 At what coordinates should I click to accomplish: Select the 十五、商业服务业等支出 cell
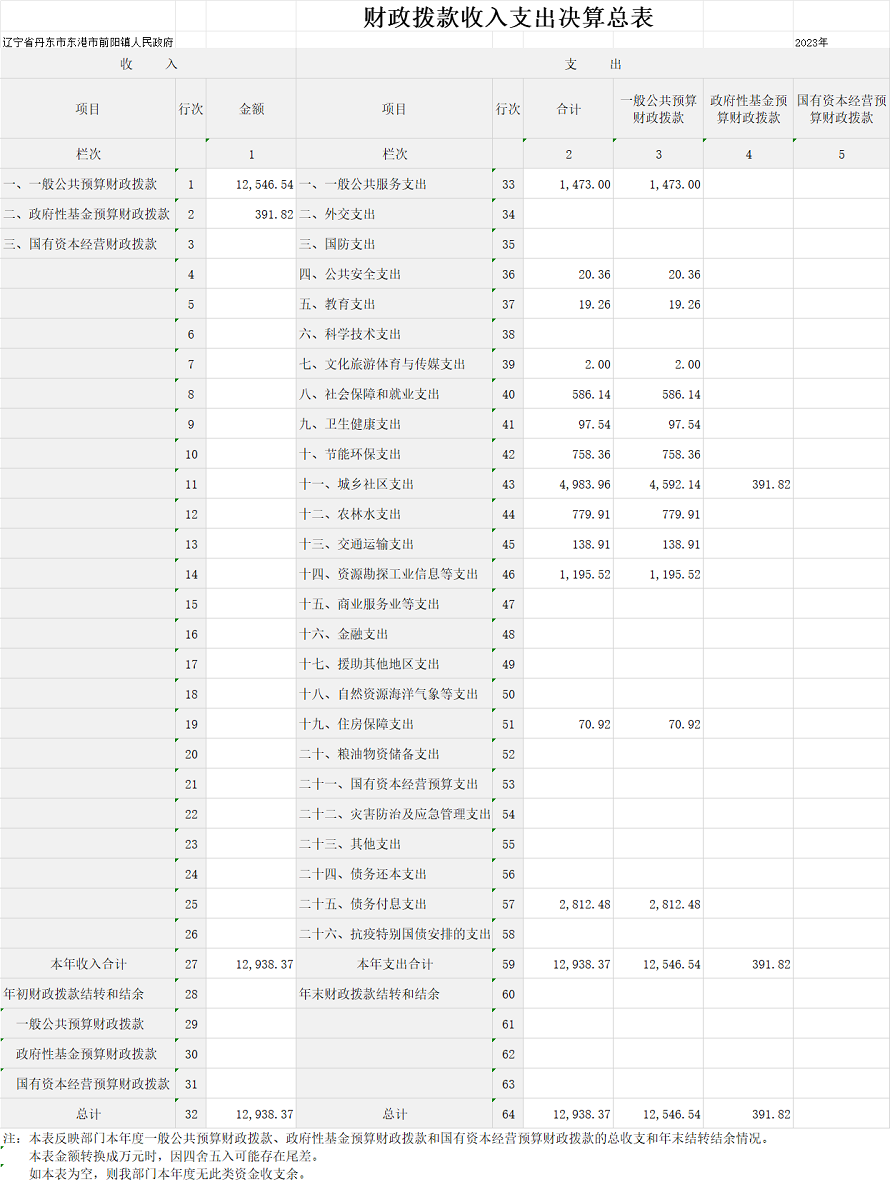coord(394,604)
